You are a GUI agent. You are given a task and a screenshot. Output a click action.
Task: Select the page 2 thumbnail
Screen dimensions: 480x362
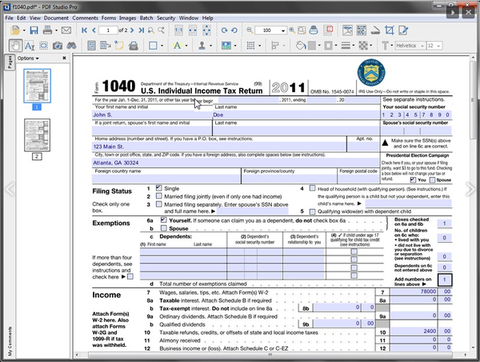pyautogui.click(x=37, y=135)
